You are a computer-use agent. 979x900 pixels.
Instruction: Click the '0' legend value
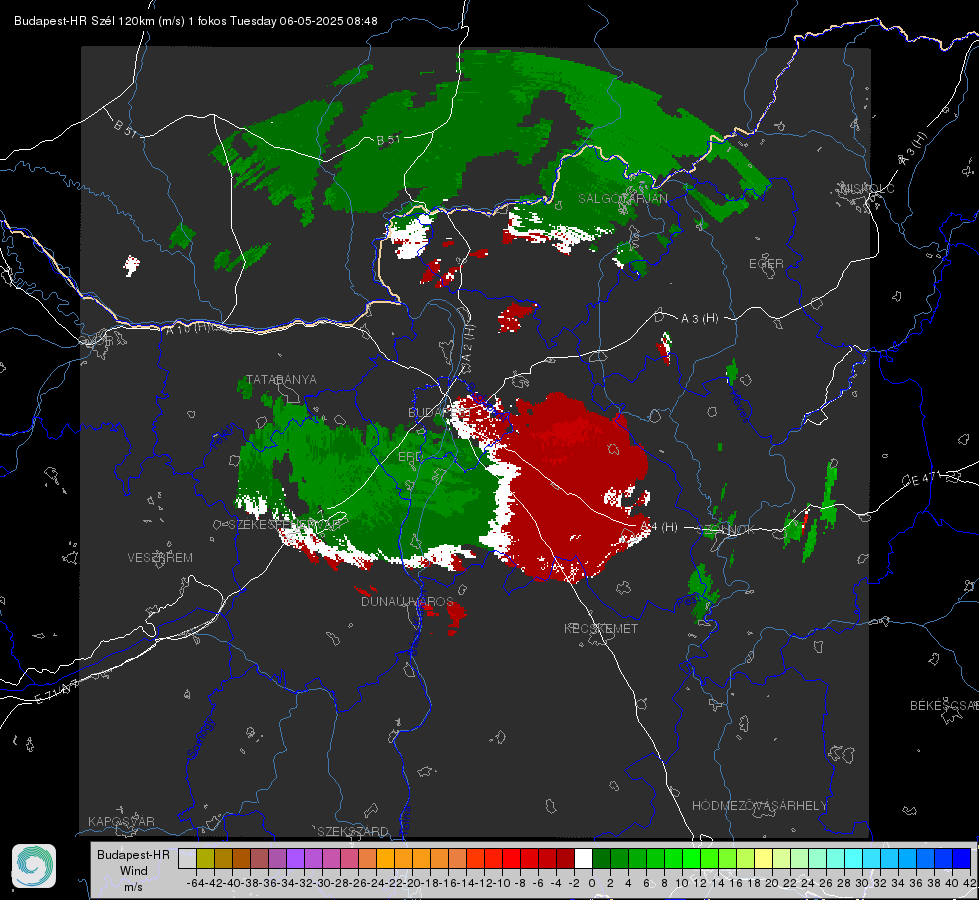[x=592, y=883]
